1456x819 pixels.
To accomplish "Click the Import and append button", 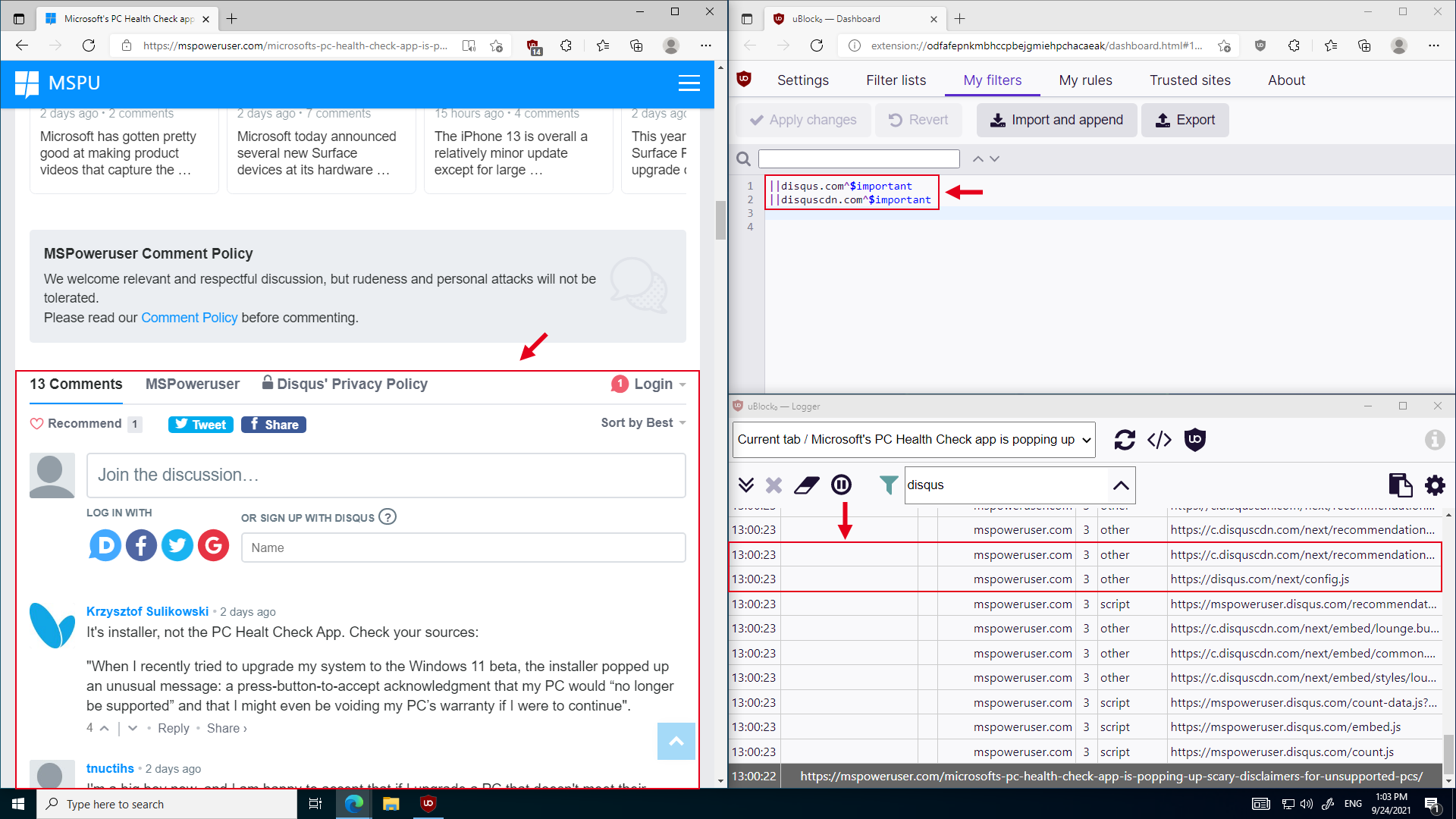I will 1056,120.
